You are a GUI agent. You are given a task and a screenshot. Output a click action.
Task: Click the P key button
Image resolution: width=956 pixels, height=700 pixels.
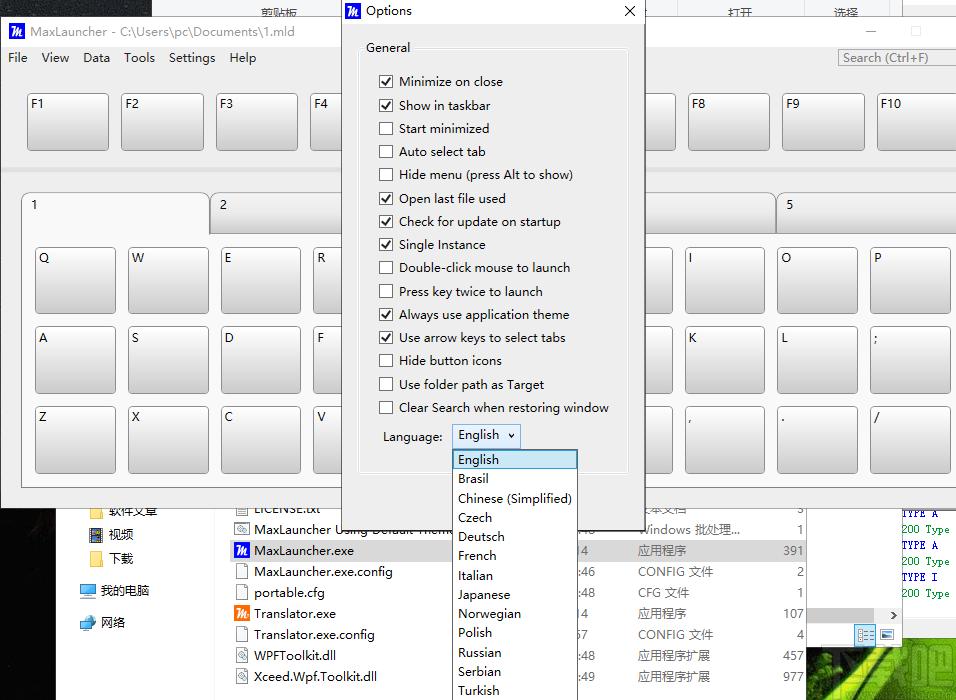(910, 280)
